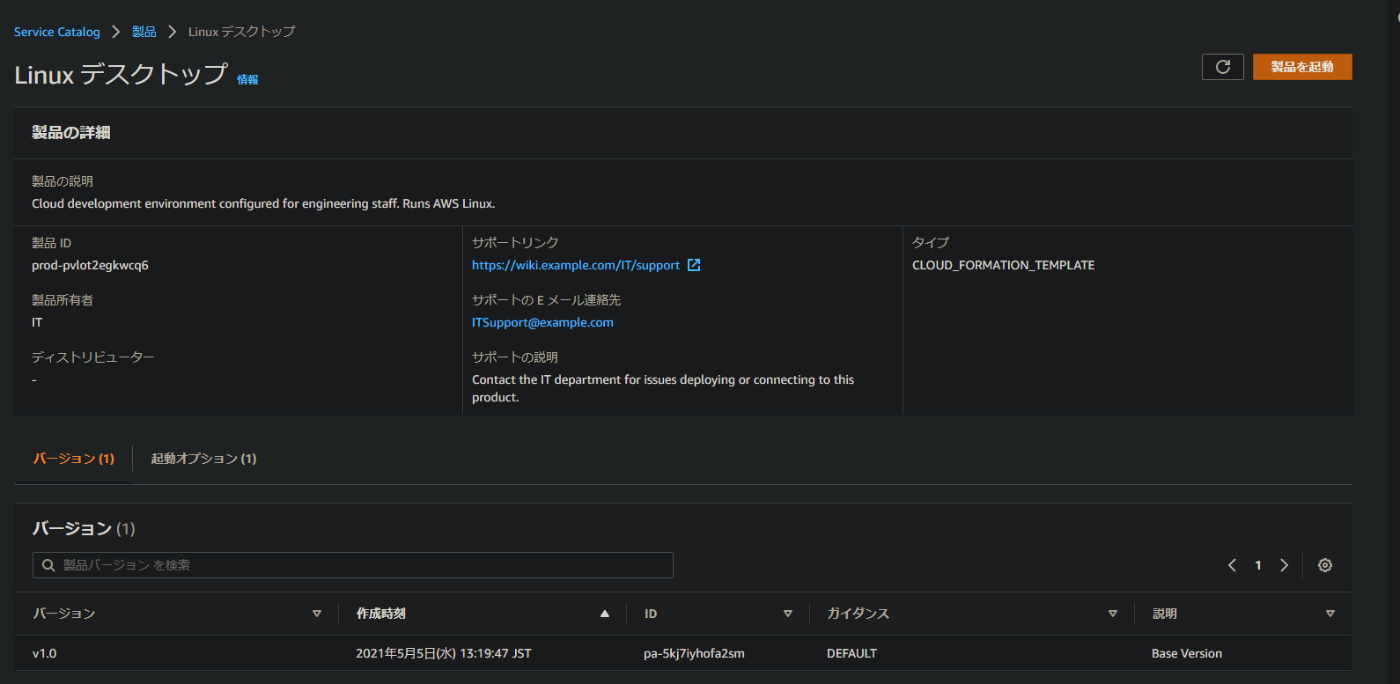
Task: Go to Service Catalog breadcrumb
Action: tap(57, 32)
